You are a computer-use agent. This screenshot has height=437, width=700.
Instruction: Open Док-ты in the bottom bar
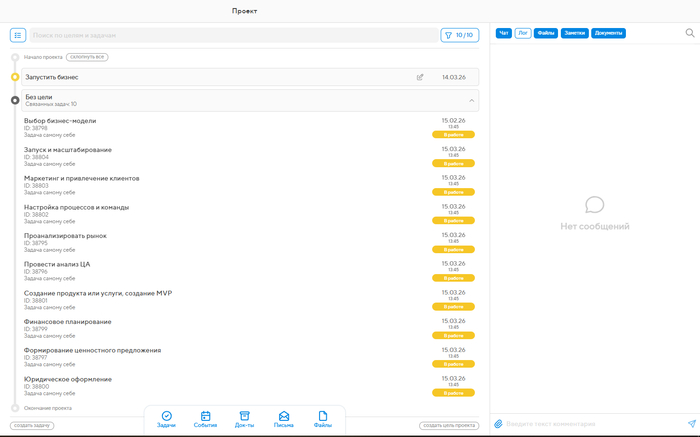(244, 419)
